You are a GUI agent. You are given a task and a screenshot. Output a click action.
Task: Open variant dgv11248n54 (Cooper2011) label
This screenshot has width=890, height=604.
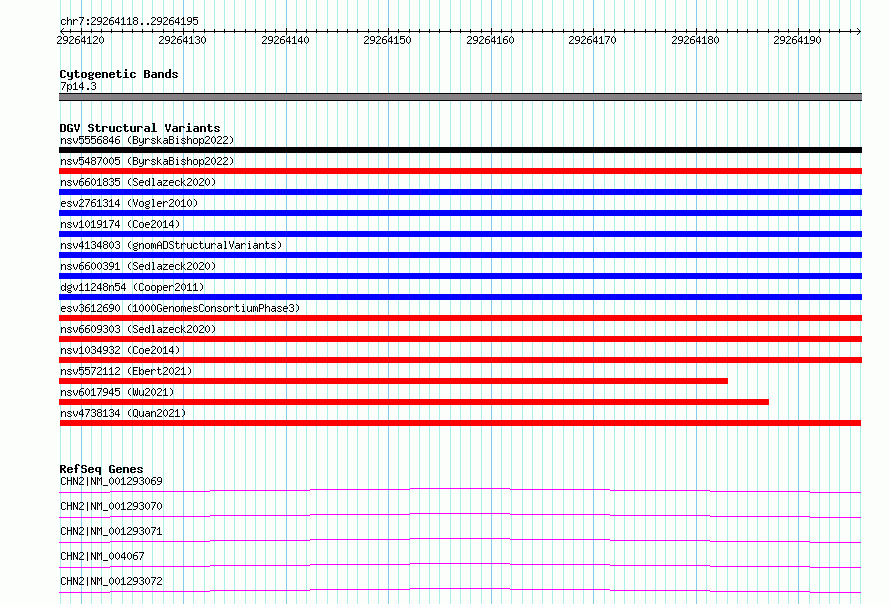(x=132, y=287)
